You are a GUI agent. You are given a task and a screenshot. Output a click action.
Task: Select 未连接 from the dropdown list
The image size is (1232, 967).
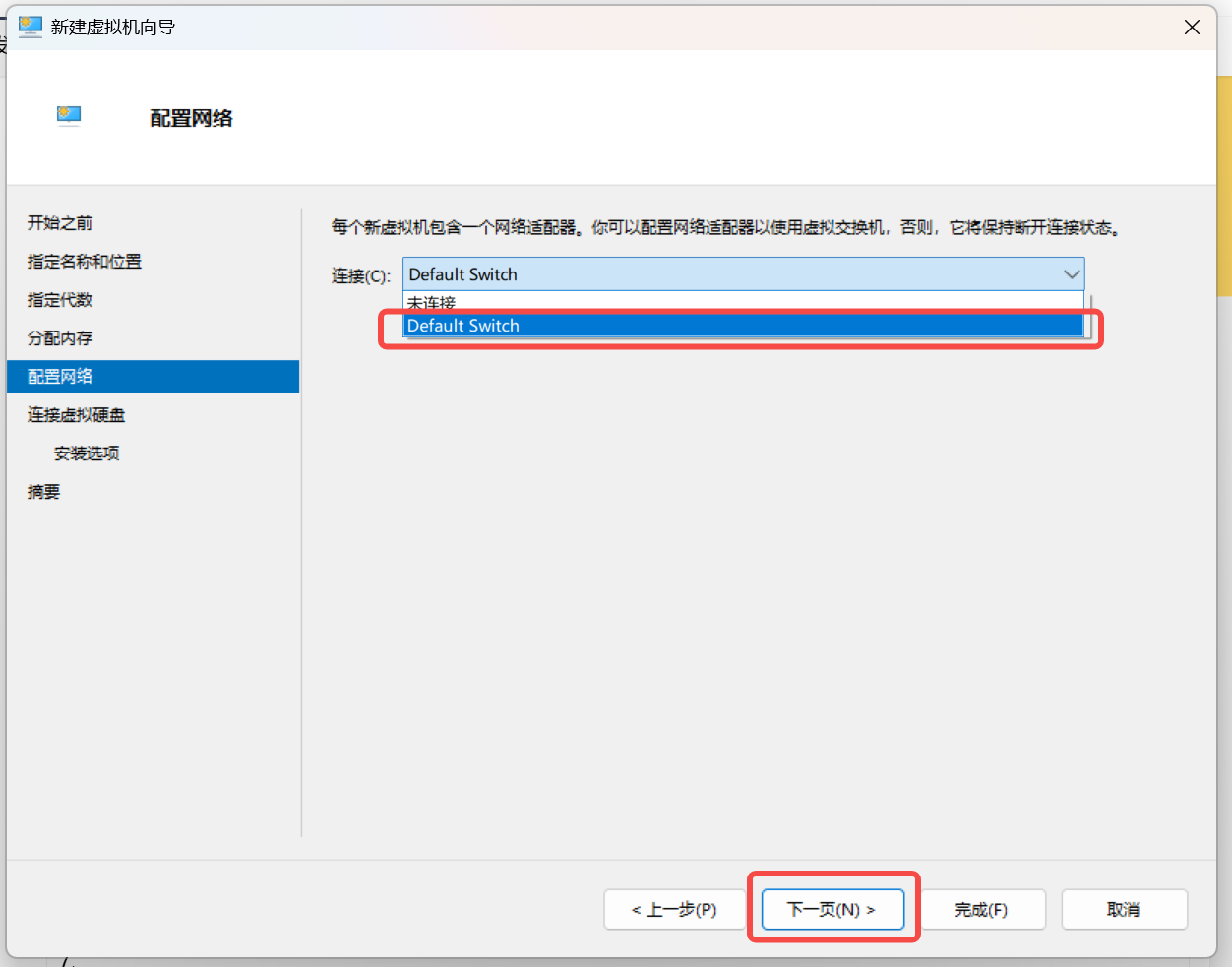[433, 301]
